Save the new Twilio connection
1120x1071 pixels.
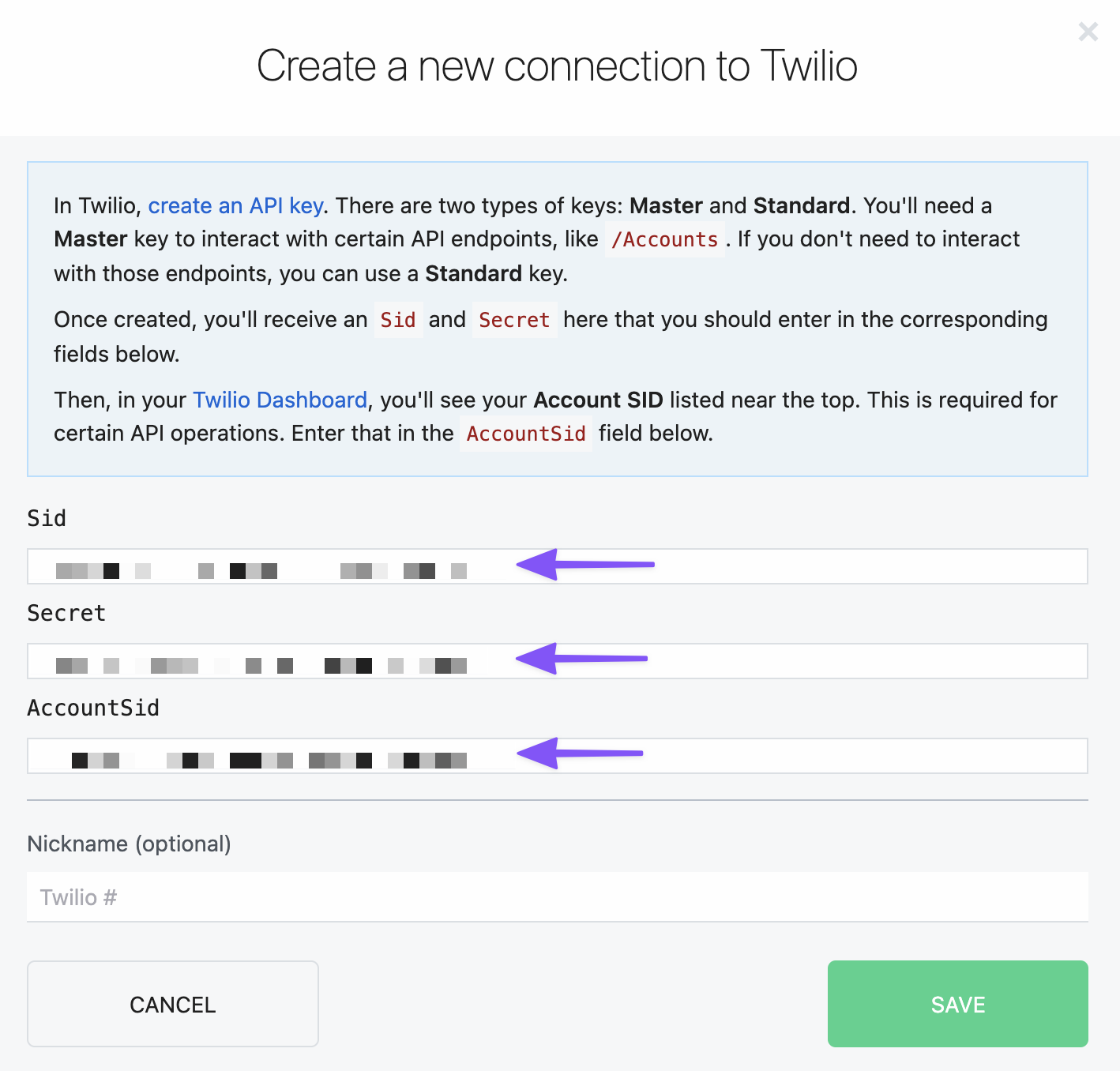pyautogui.click(x=957, y=1004)
